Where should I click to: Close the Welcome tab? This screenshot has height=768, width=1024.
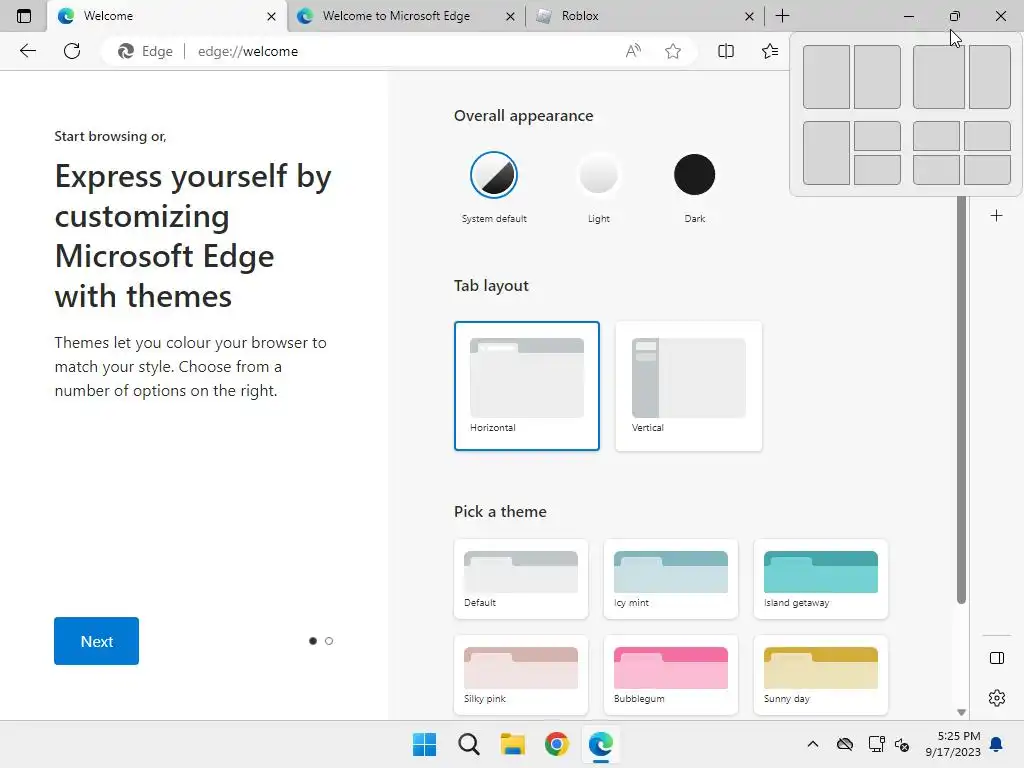coord(271,16)
